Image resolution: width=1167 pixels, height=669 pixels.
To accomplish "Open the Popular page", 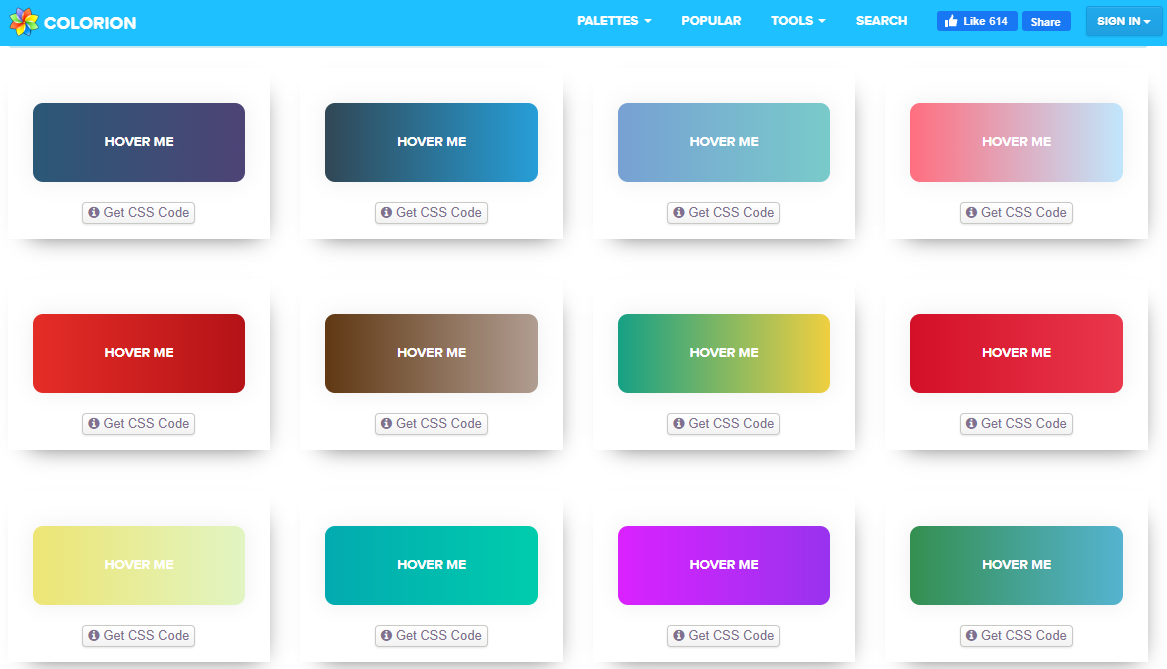I will tap(711, 21).
